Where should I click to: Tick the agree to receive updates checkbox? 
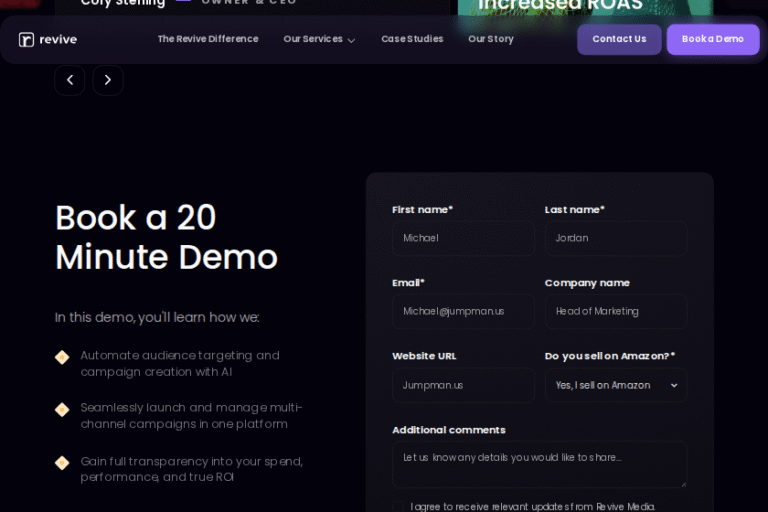(398, 507)
